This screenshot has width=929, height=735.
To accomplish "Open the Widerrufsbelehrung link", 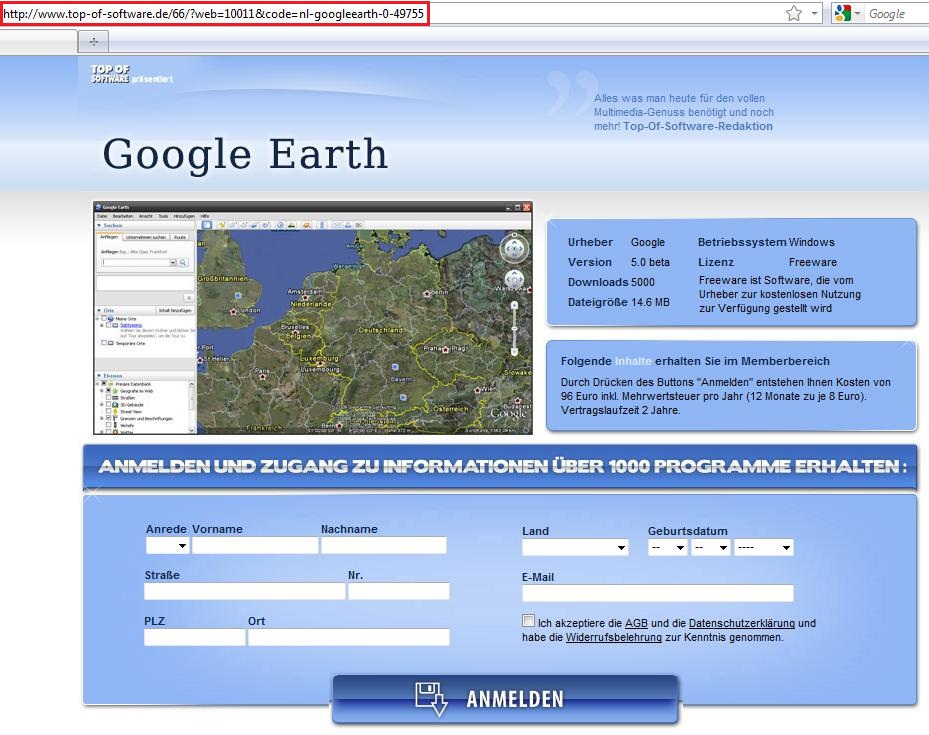I will coord(614,637).
